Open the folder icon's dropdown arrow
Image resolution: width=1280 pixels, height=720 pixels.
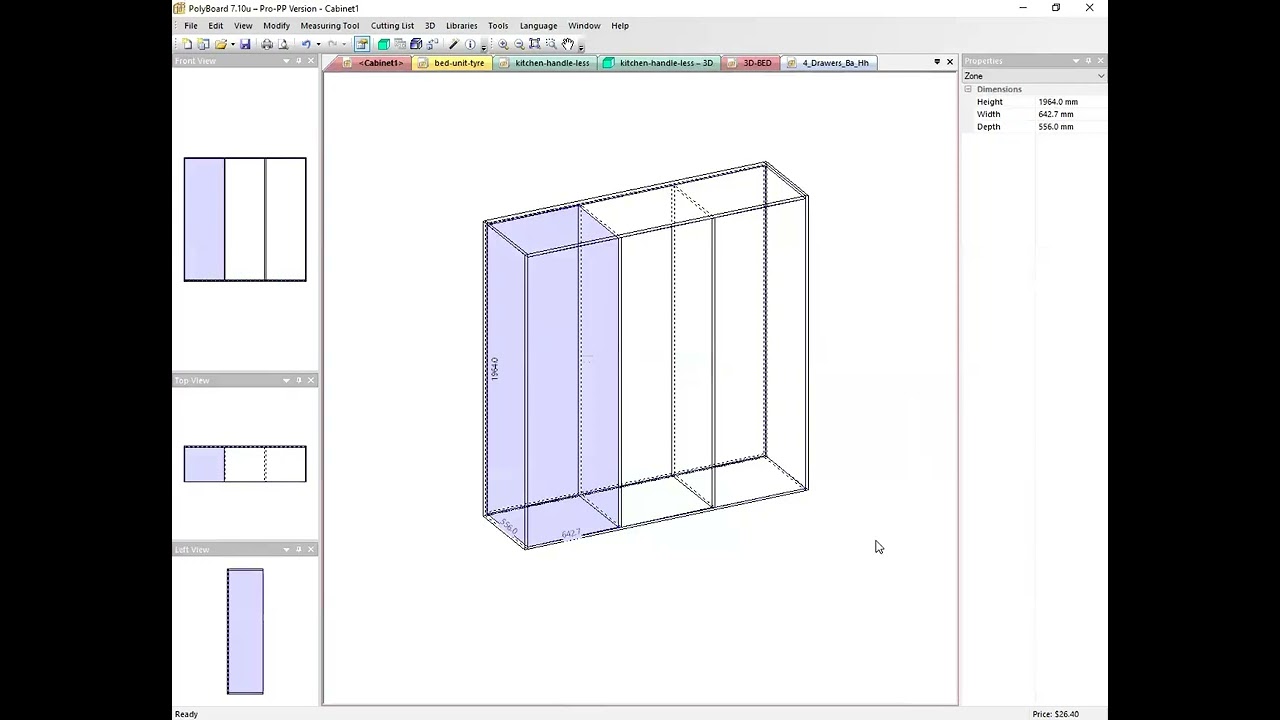tap(233, 44)
